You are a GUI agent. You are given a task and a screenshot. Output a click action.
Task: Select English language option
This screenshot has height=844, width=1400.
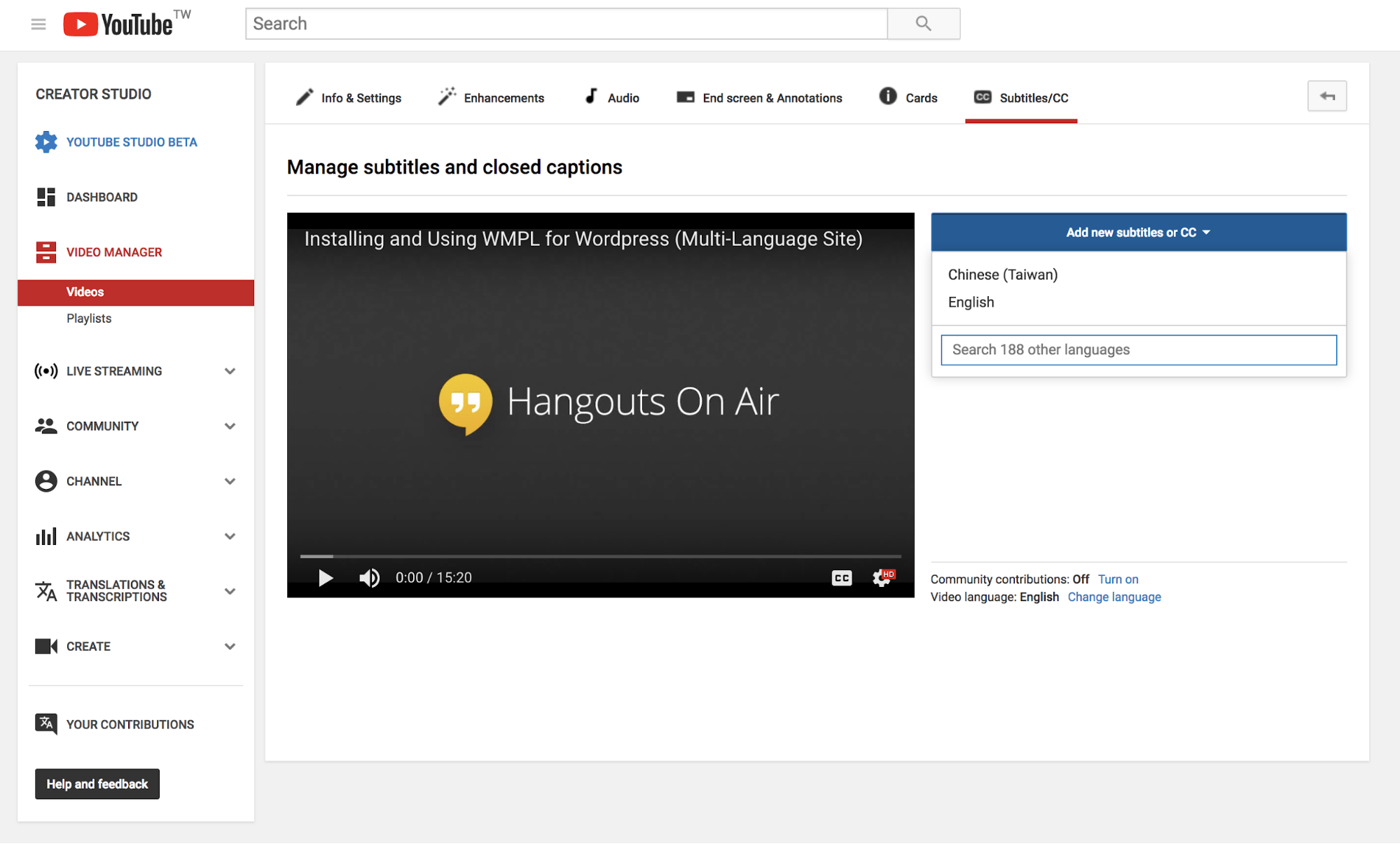point(971,302)
